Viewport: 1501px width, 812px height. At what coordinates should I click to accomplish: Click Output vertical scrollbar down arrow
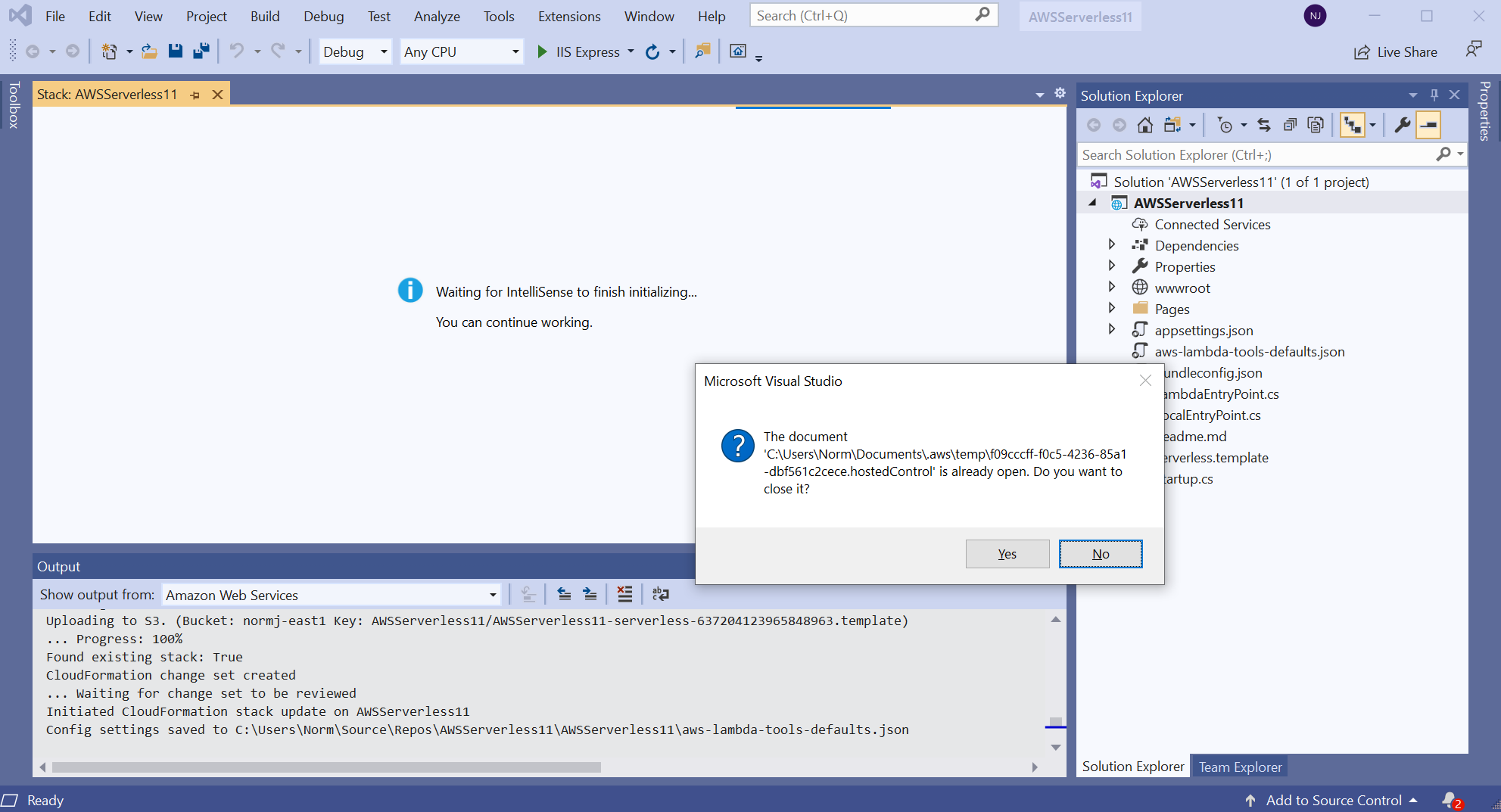coord(1056,747)
